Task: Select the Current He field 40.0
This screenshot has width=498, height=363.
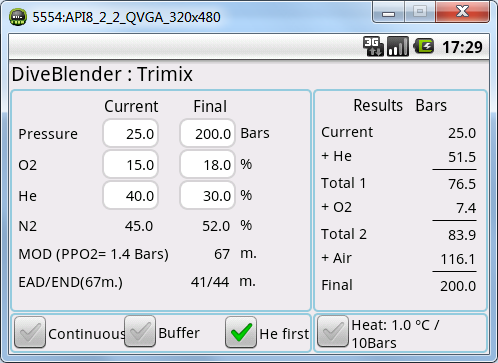Action: point(130,195)
